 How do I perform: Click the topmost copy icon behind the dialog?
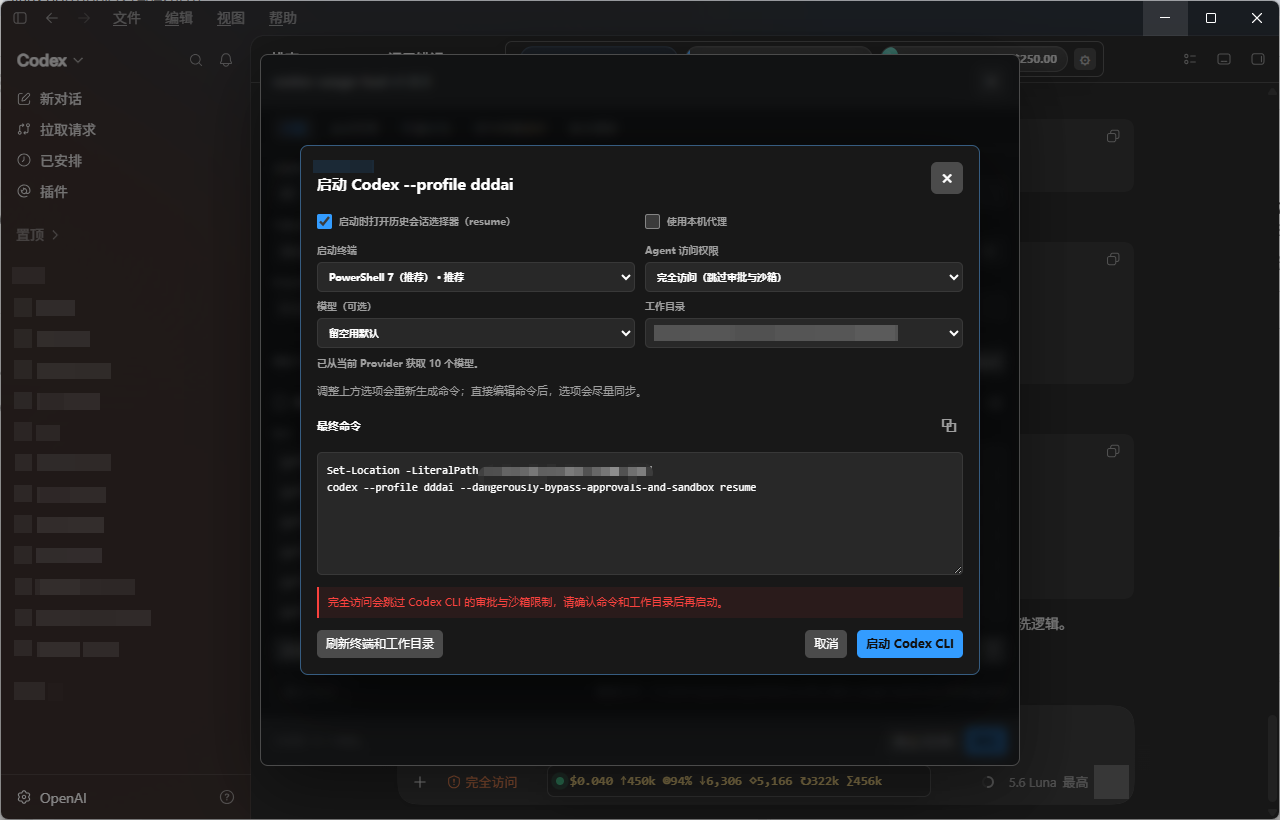[1113, 136]
